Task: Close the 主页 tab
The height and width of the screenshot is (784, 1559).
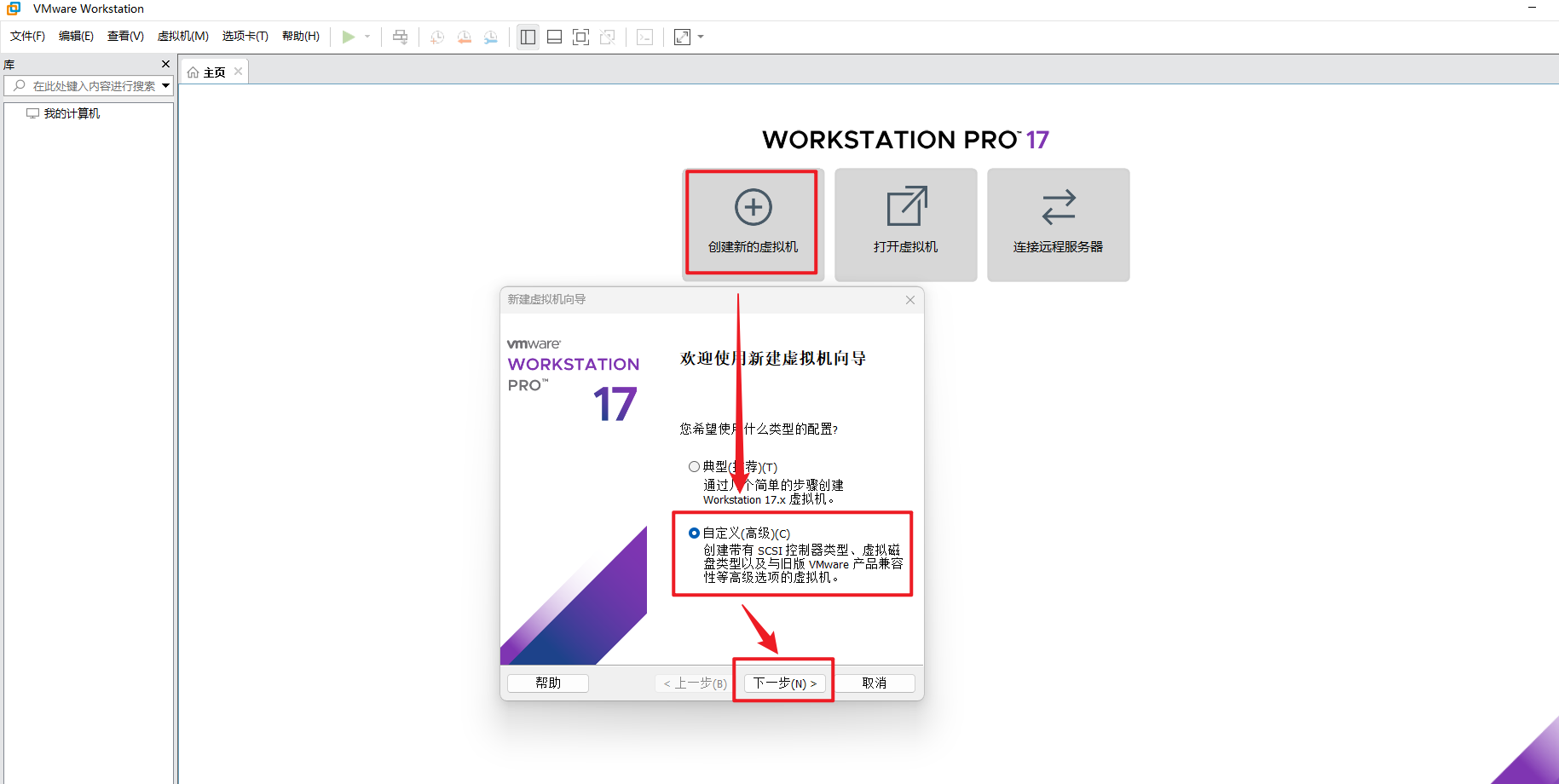Action: [238, 72]
